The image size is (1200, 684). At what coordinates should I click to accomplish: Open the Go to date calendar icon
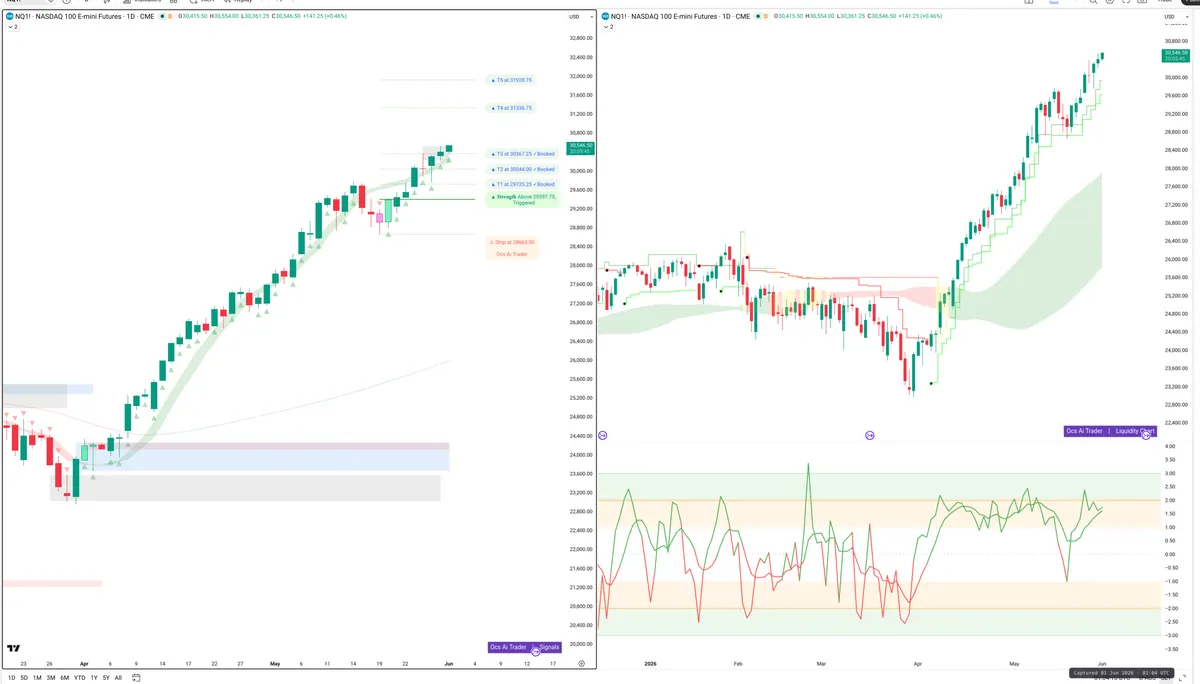pos(136,678)
